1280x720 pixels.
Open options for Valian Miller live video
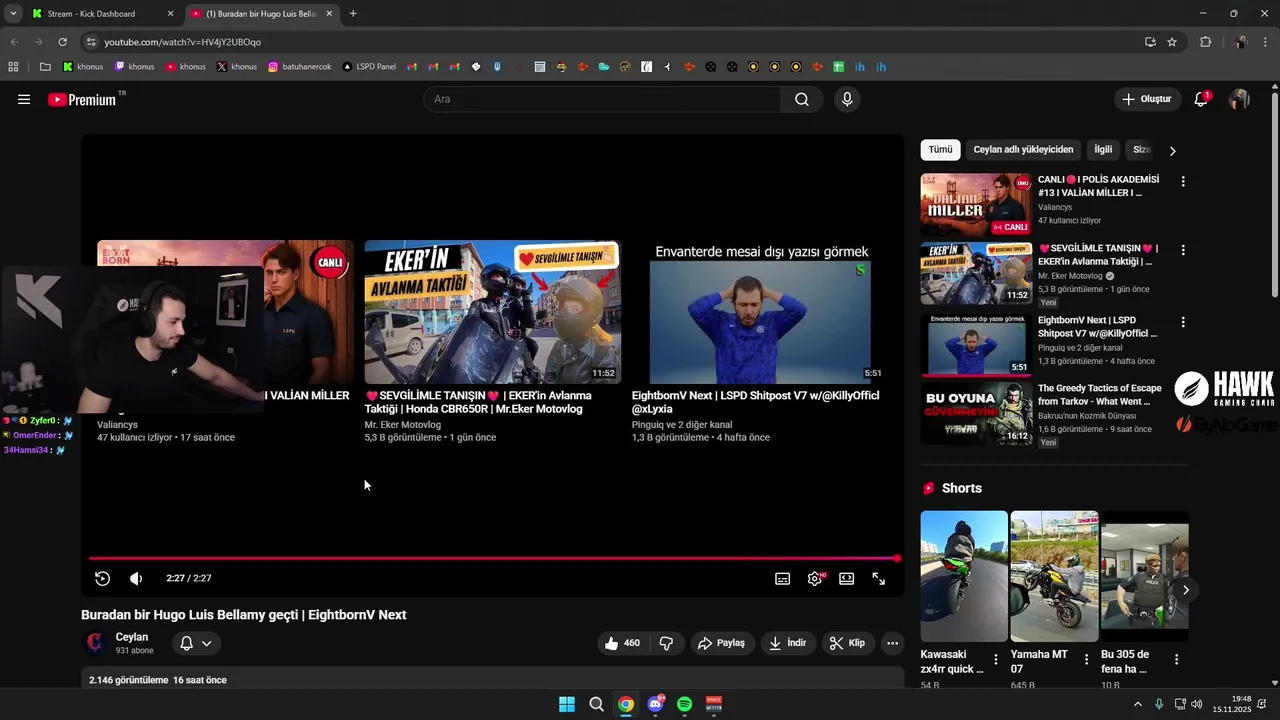tap(1183, 182)
